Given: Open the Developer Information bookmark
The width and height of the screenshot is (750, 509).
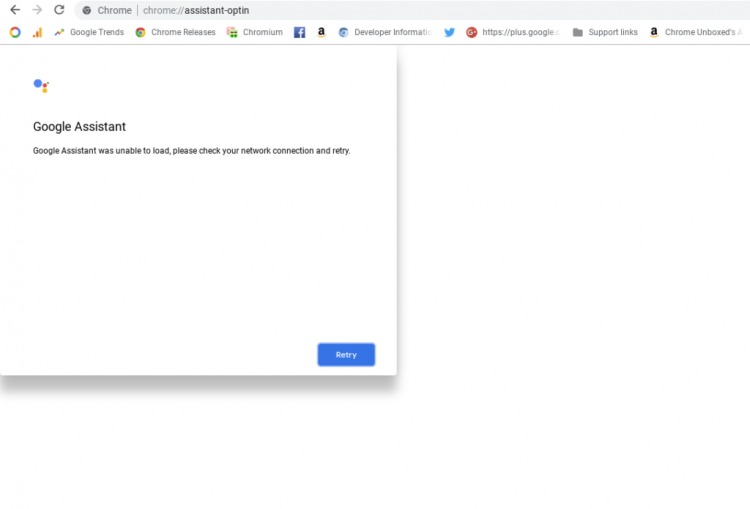Looking at the screenshot, I should [x=385, y=32].
